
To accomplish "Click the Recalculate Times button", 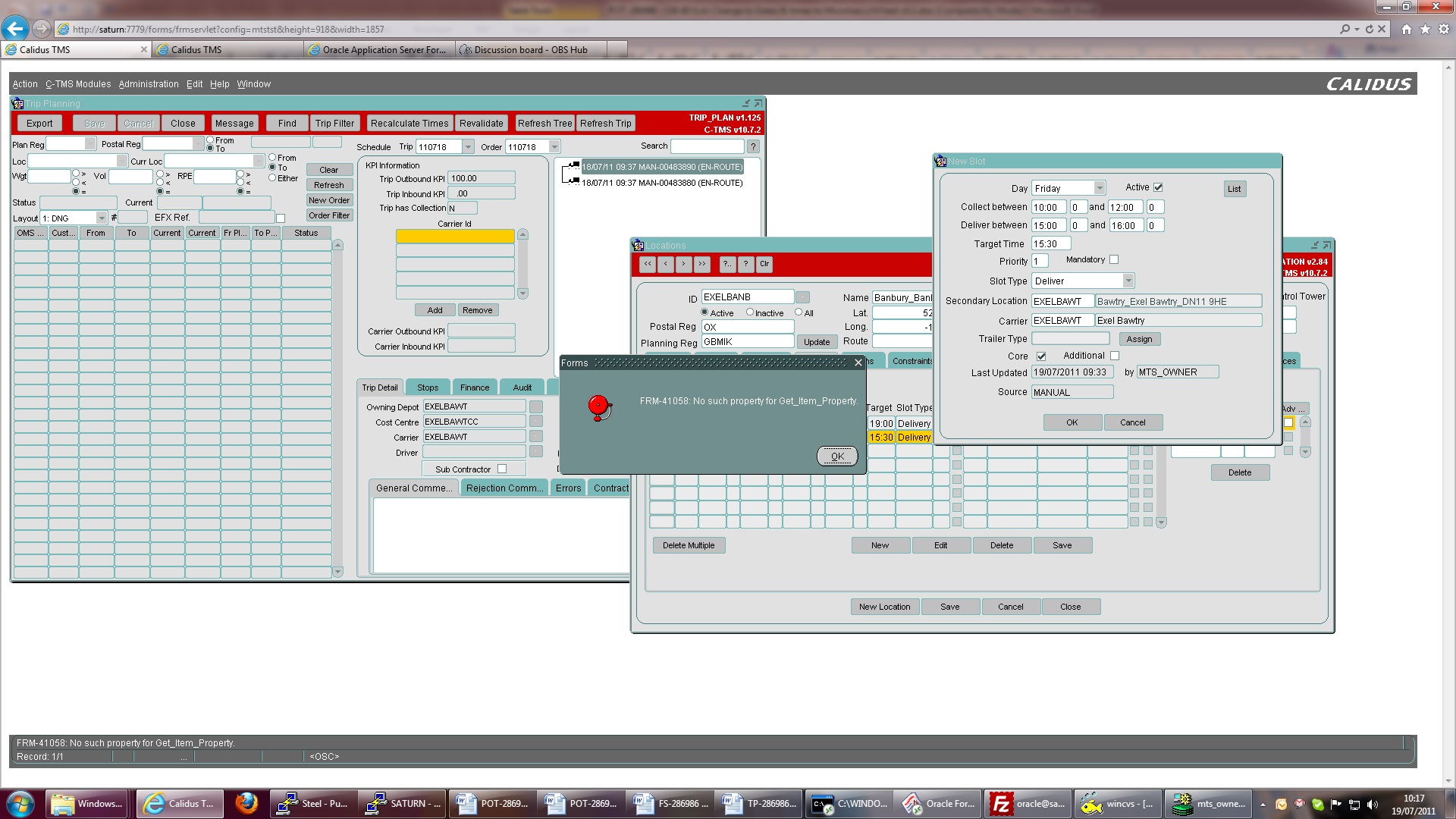I will click(409, 123).
